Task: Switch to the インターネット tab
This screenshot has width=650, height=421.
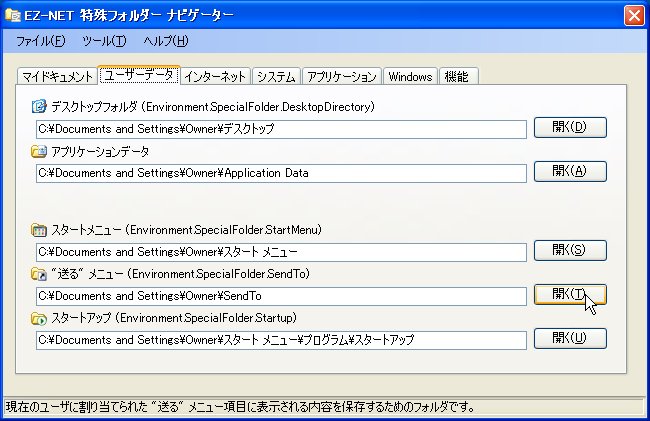Action: [215, 76]
